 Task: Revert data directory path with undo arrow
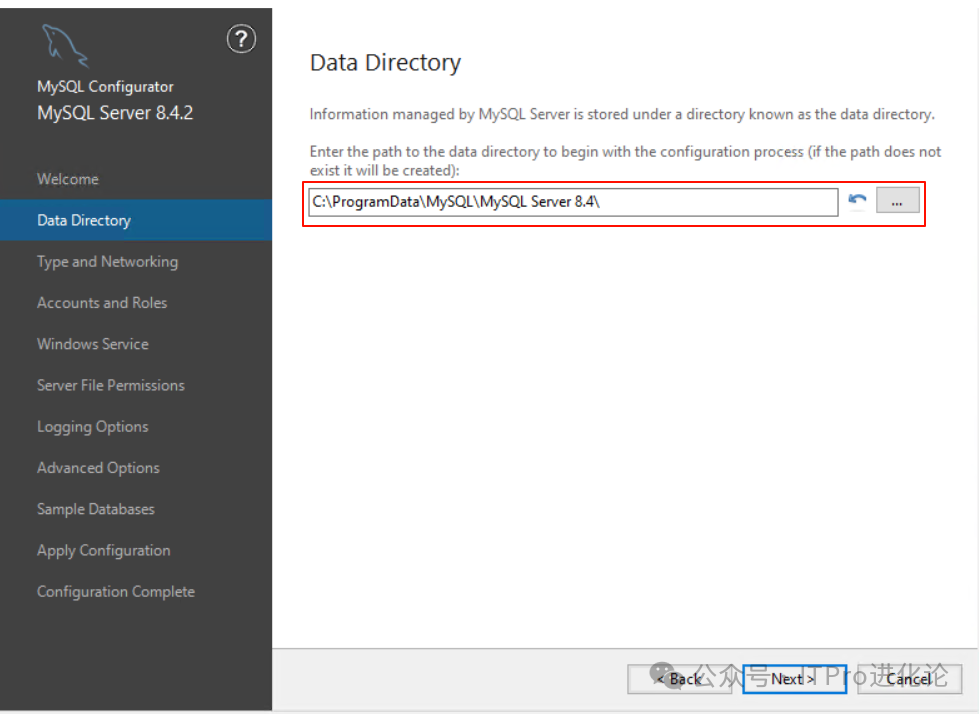tap(857, 200)
